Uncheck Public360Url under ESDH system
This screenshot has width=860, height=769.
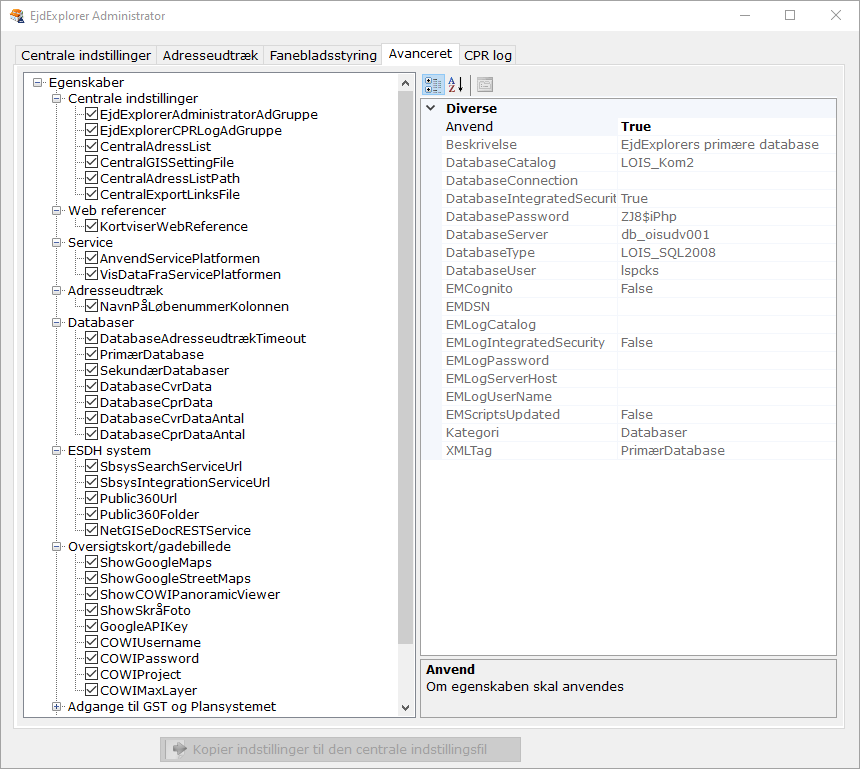(x=91, y=498)
